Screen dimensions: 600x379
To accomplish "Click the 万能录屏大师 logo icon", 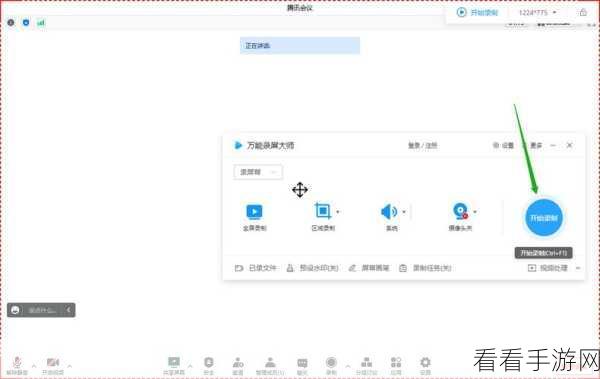I will point(238,145).
